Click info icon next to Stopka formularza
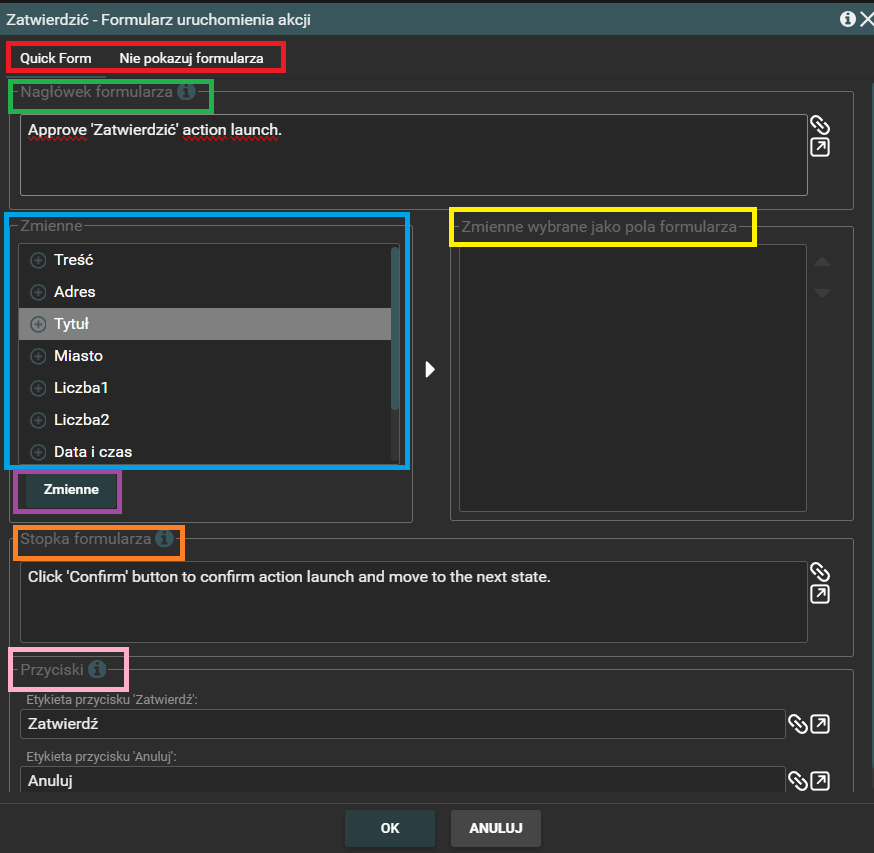874x853 pixels. click(165, 539)
